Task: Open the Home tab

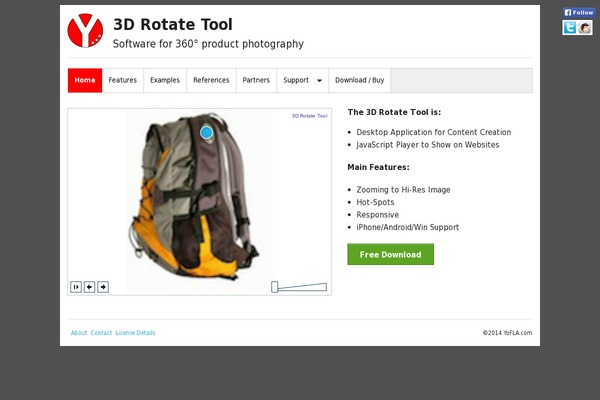Action: (85, 80)
